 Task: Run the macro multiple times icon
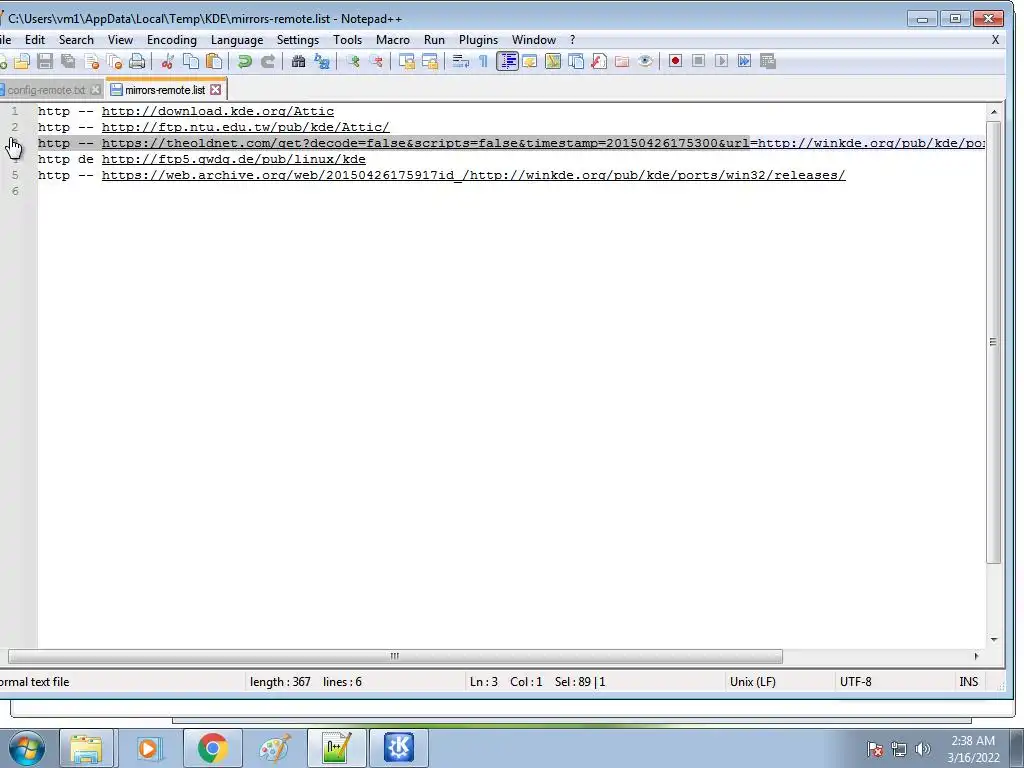click(x=744, y=61)
